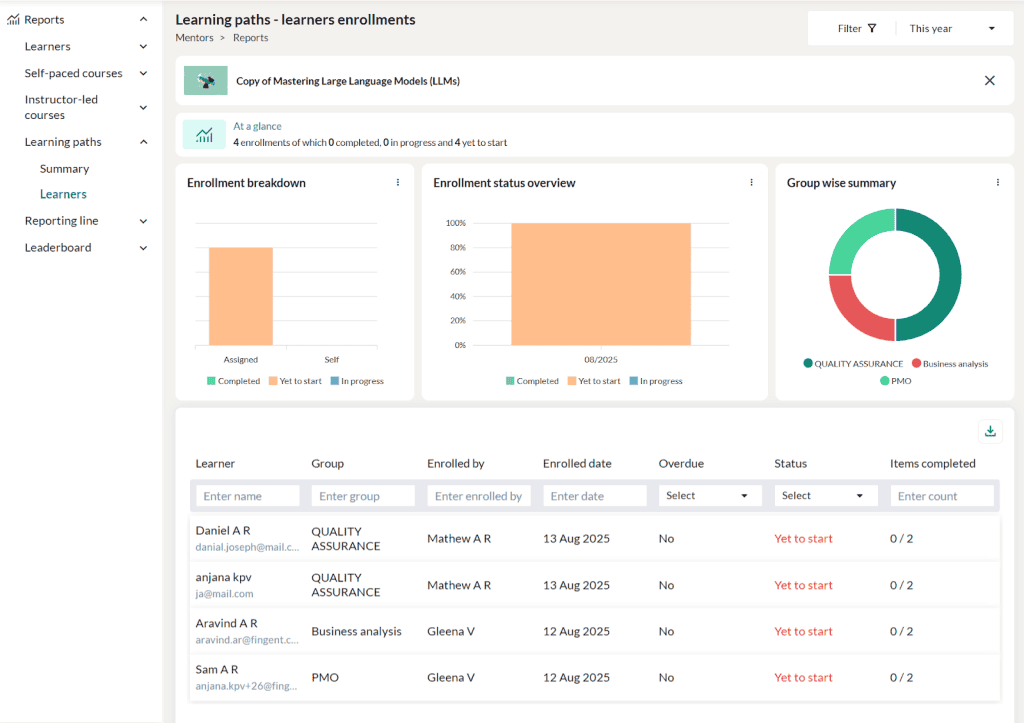
Task: Open Enrollment breakdown options menu
Action: pos(398,183)
